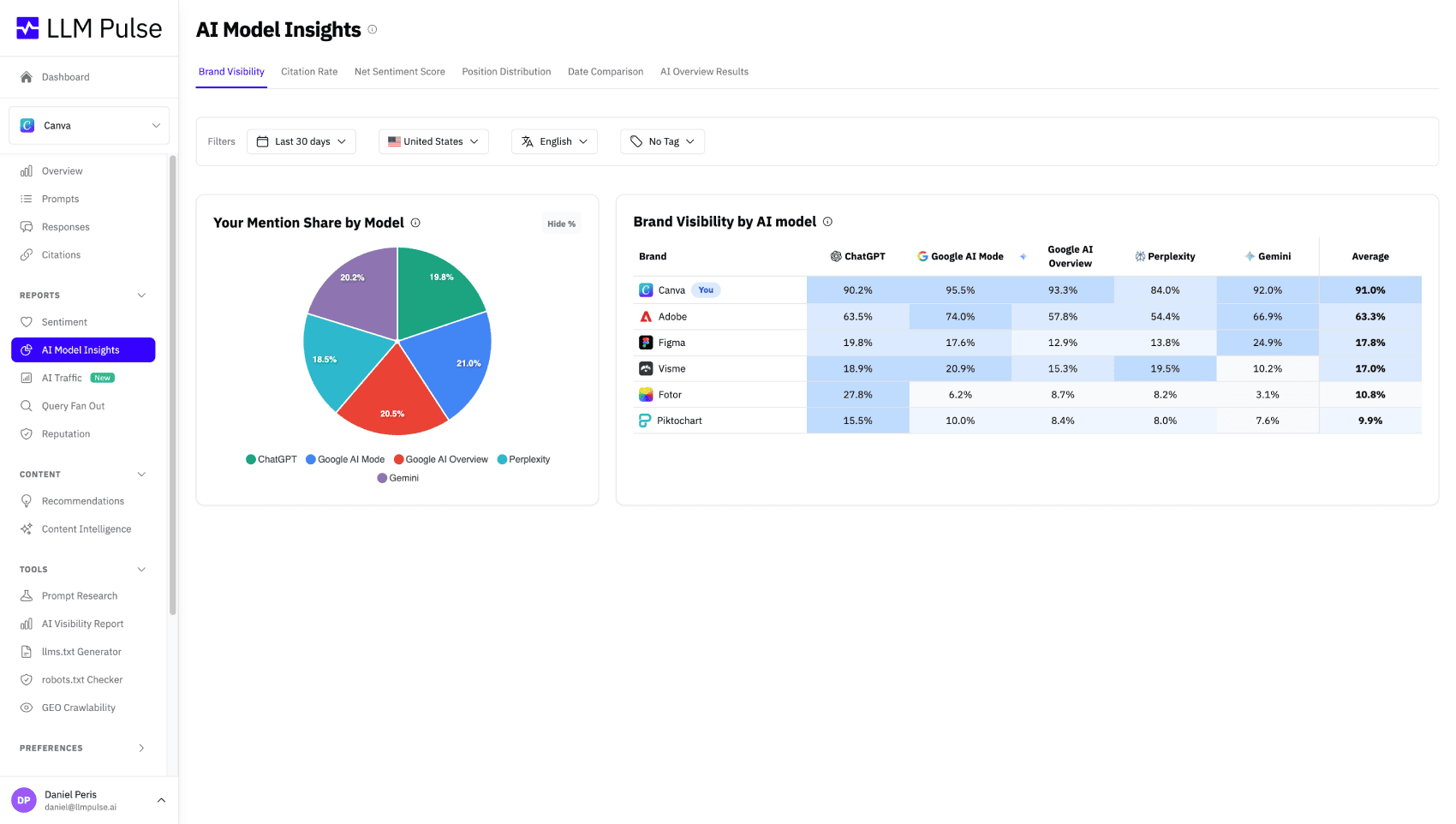Toggle ChatGPT legend item in pie chart
Viewport: 1456px width, 824px height.
[x=271, y=460]
